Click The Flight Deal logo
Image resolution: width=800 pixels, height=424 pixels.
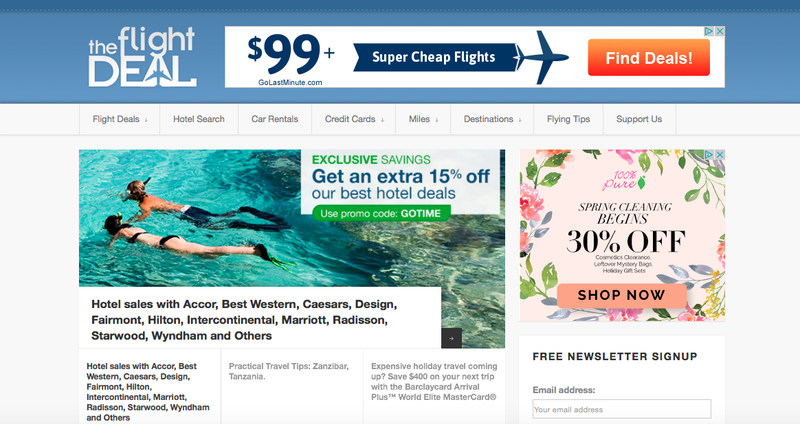click(142, 57)
